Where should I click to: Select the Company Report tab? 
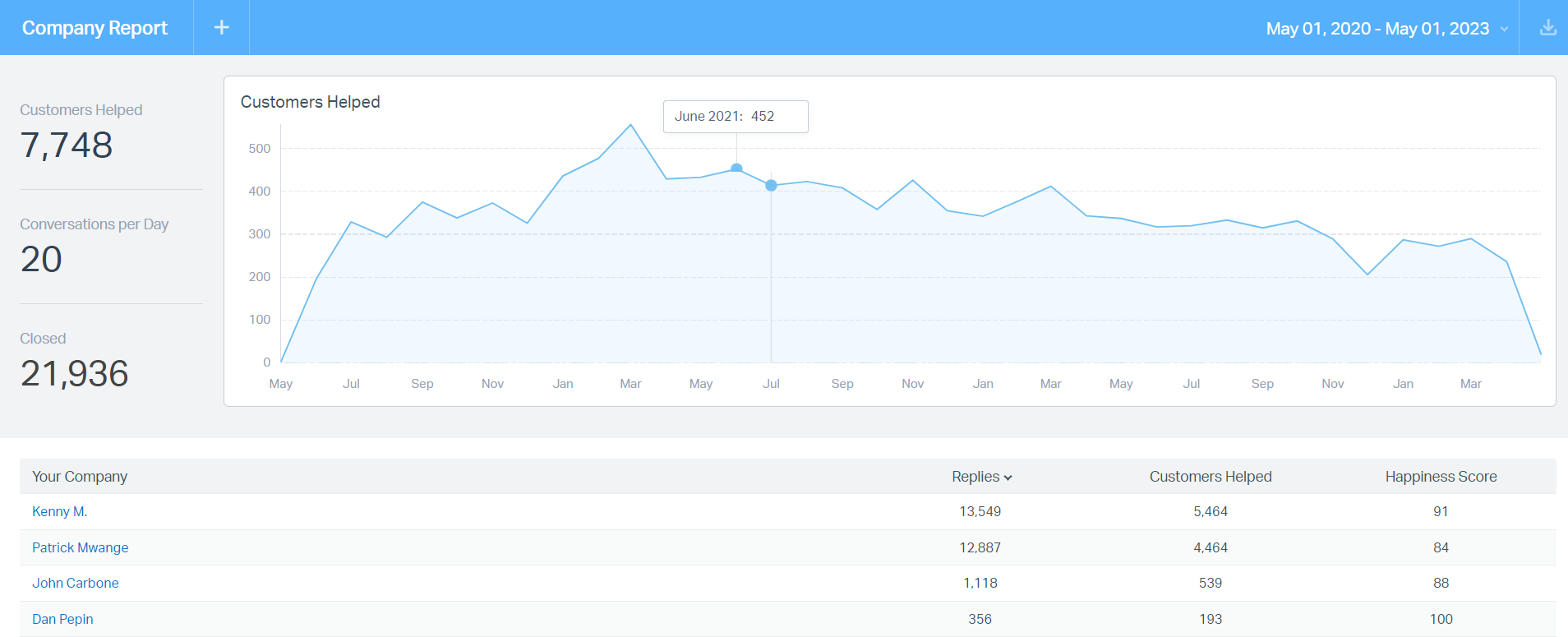(95, 28)
